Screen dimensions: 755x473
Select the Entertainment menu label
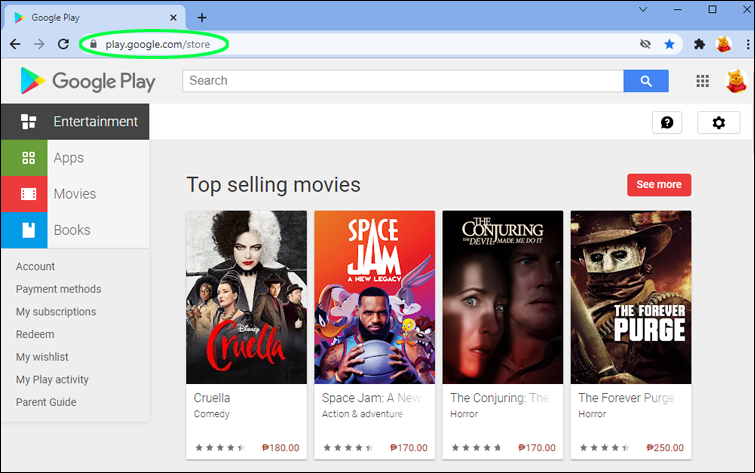point(95,121)
